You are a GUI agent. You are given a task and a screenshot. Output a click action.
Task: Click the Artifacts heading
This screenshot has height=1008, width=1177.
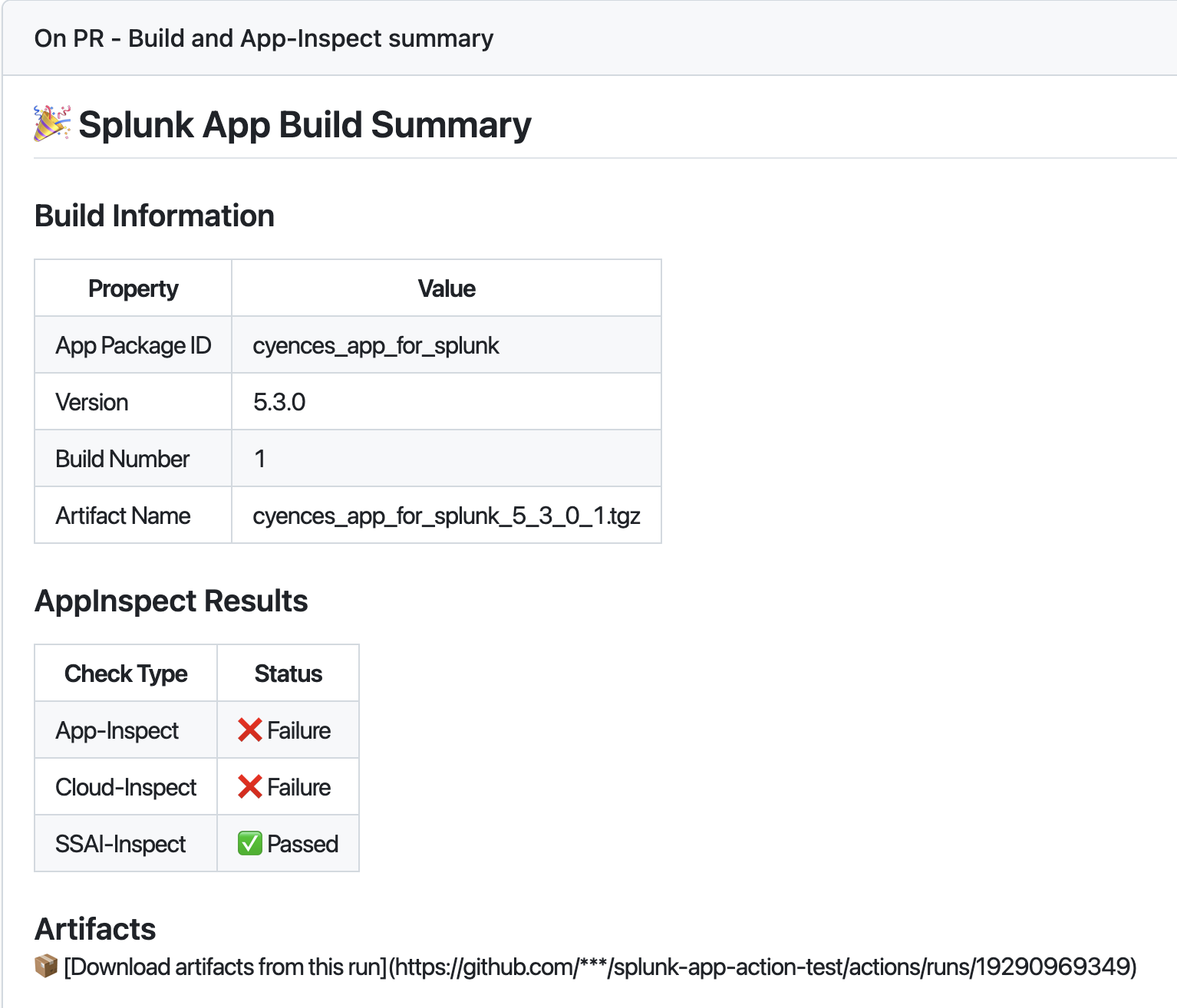95,929
